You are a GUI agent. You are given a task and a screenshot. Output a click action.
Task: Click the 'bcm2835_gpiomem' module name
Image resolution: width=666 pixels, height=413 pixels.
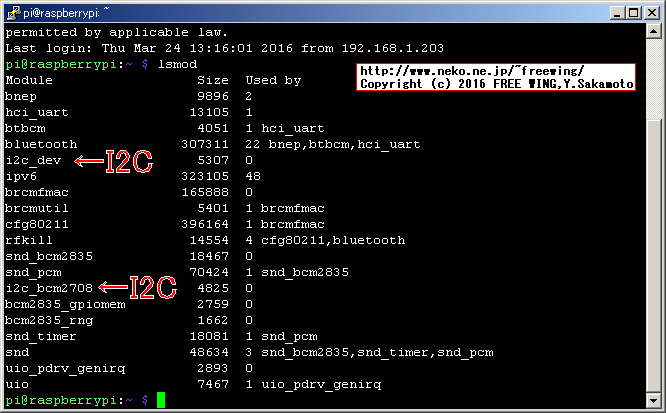65,305
